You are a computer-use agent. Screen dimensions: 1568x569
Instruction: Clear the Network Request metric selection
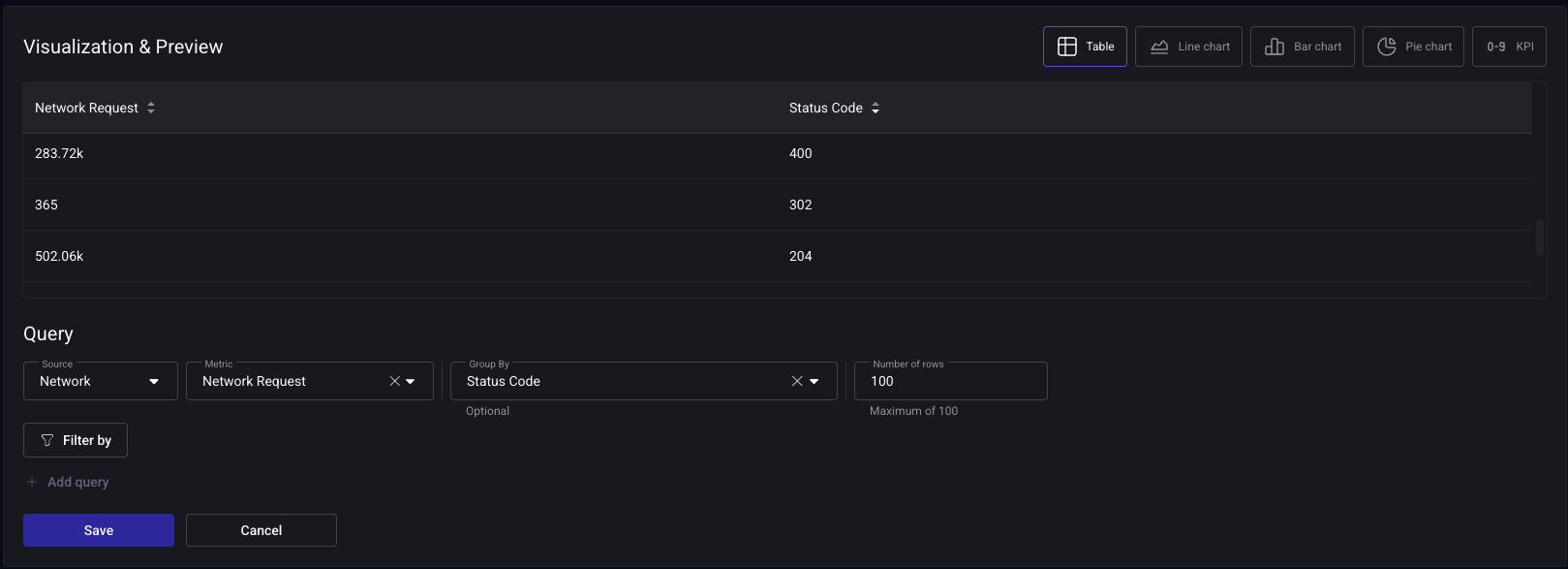pos(394,381)
